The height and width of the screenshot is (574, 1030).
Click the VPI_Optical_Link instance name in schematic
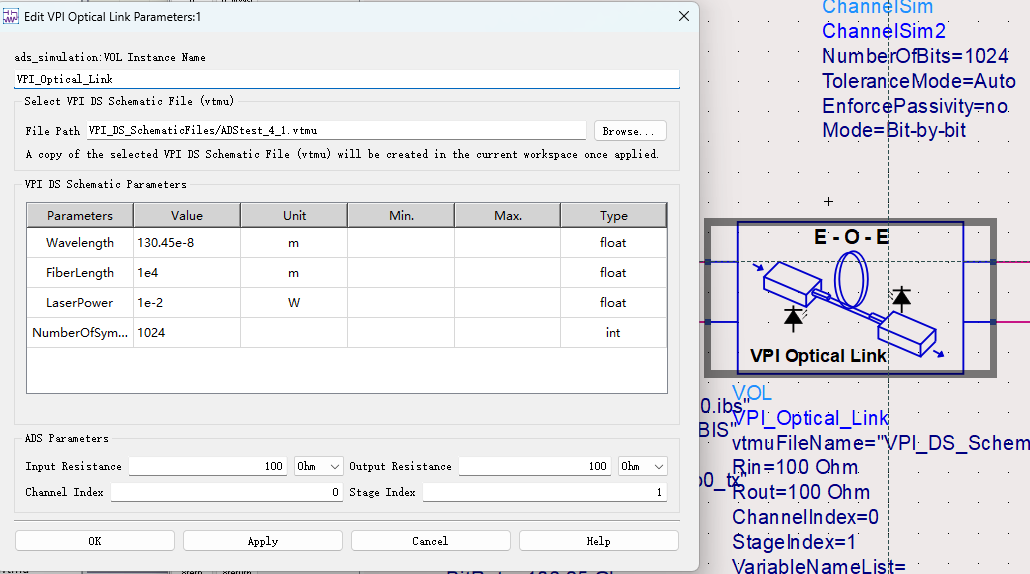(x=811, y=418)
